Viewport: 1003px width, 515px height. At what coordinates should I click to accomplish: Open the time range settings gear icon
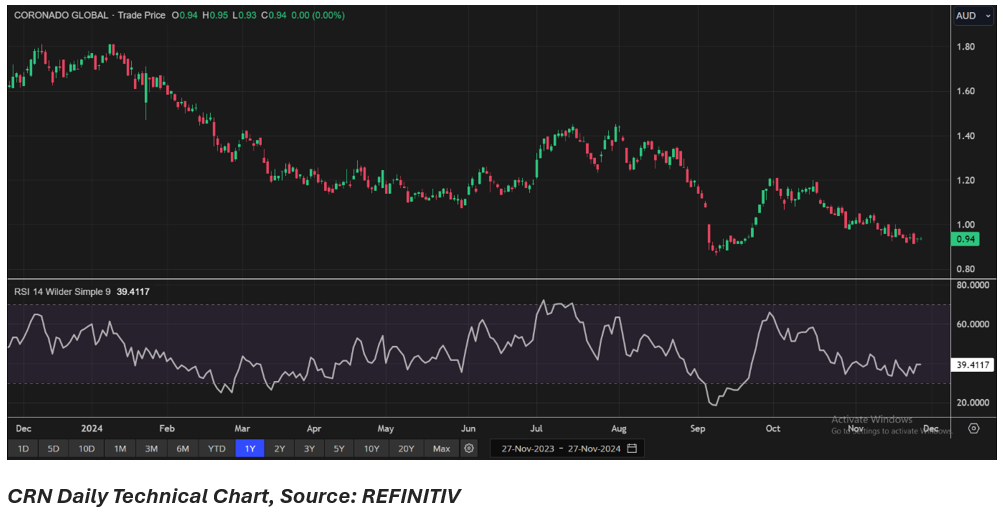tap(469, 448)
